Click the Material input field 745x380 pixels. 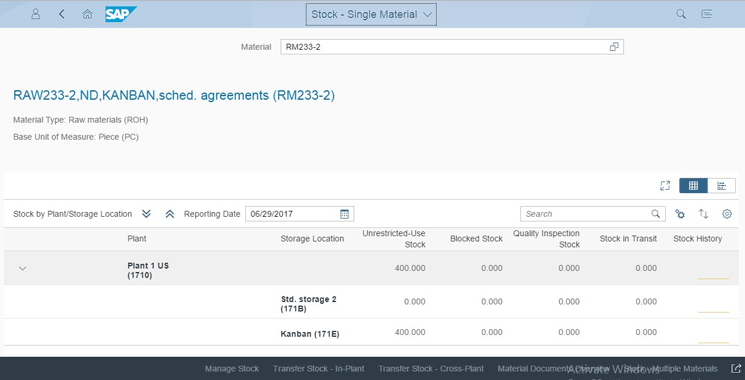[451, 47]
